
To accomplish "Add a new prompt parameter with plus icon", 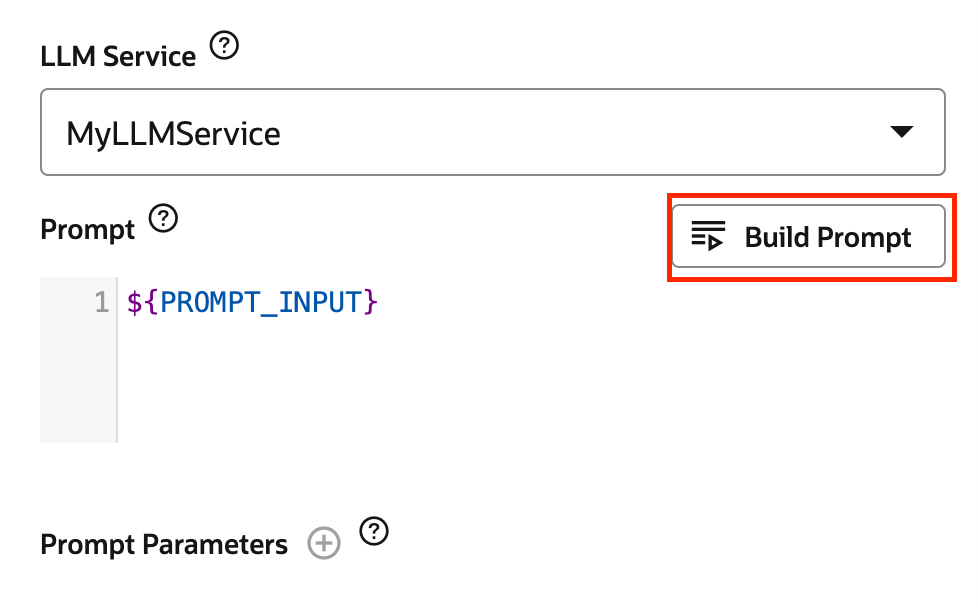I will point(324,543).
